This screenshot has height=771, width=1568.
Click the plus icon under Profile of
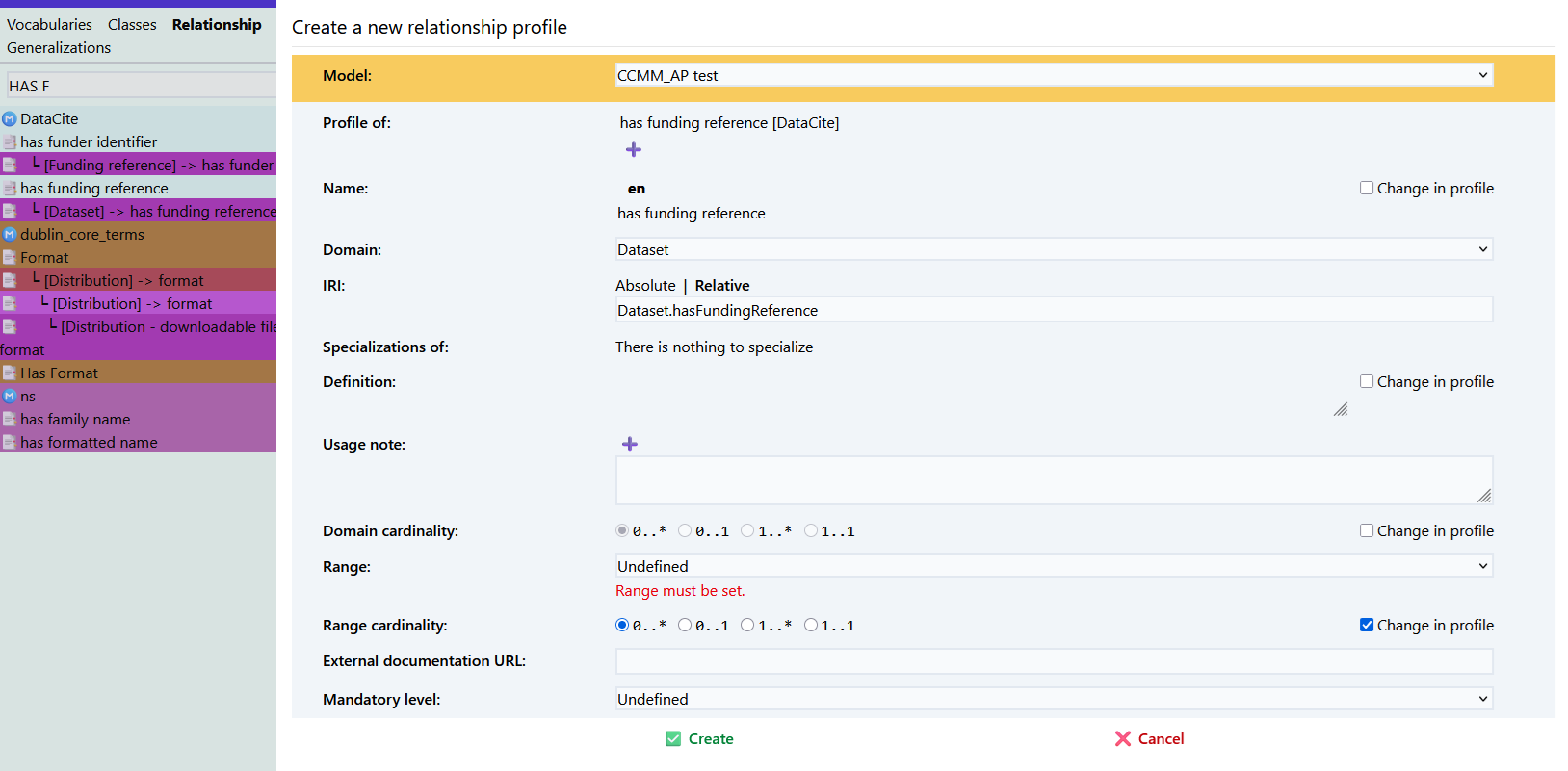point(633,149)
